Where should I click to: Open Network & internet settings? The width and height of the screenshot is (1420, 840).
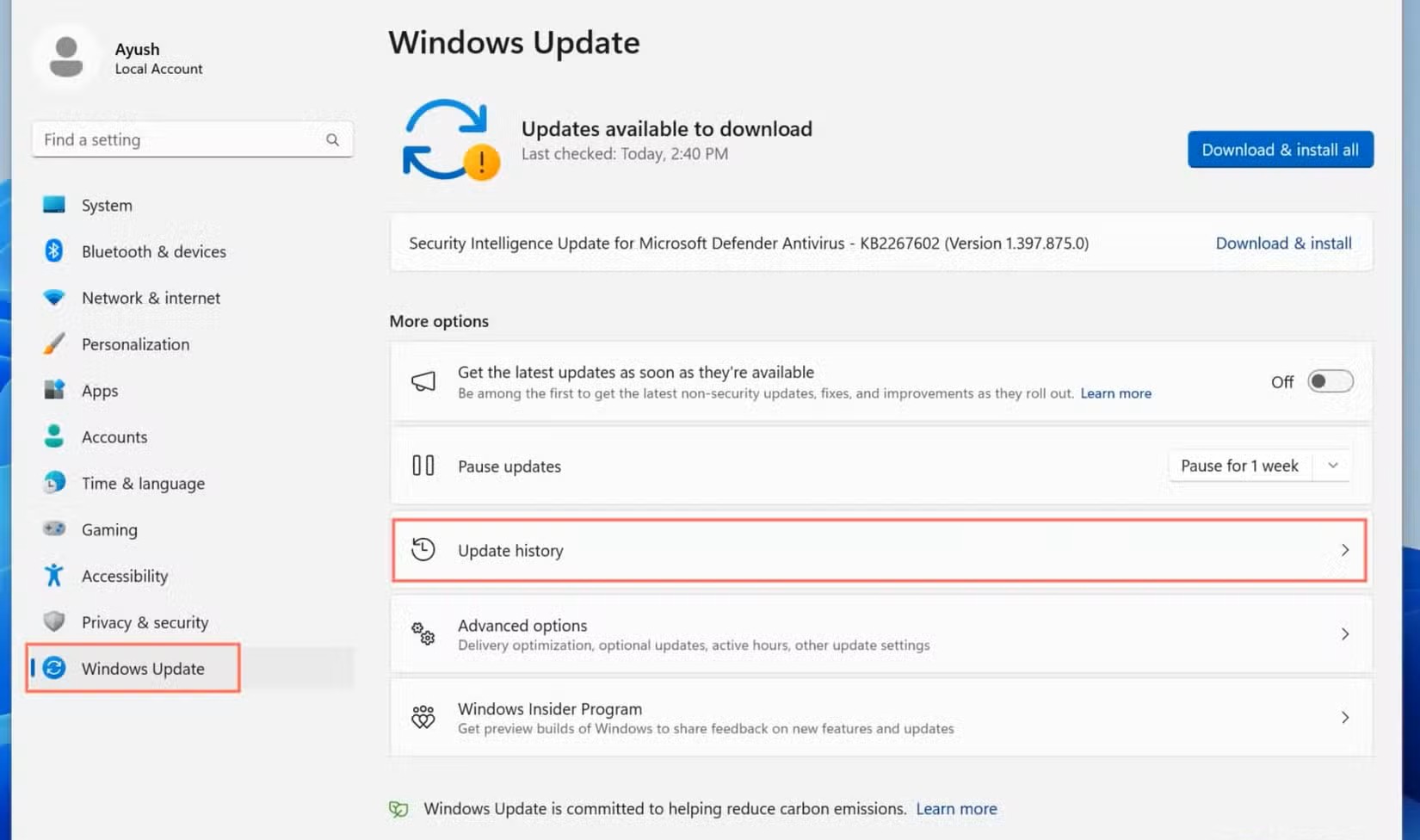pos(151,298)
